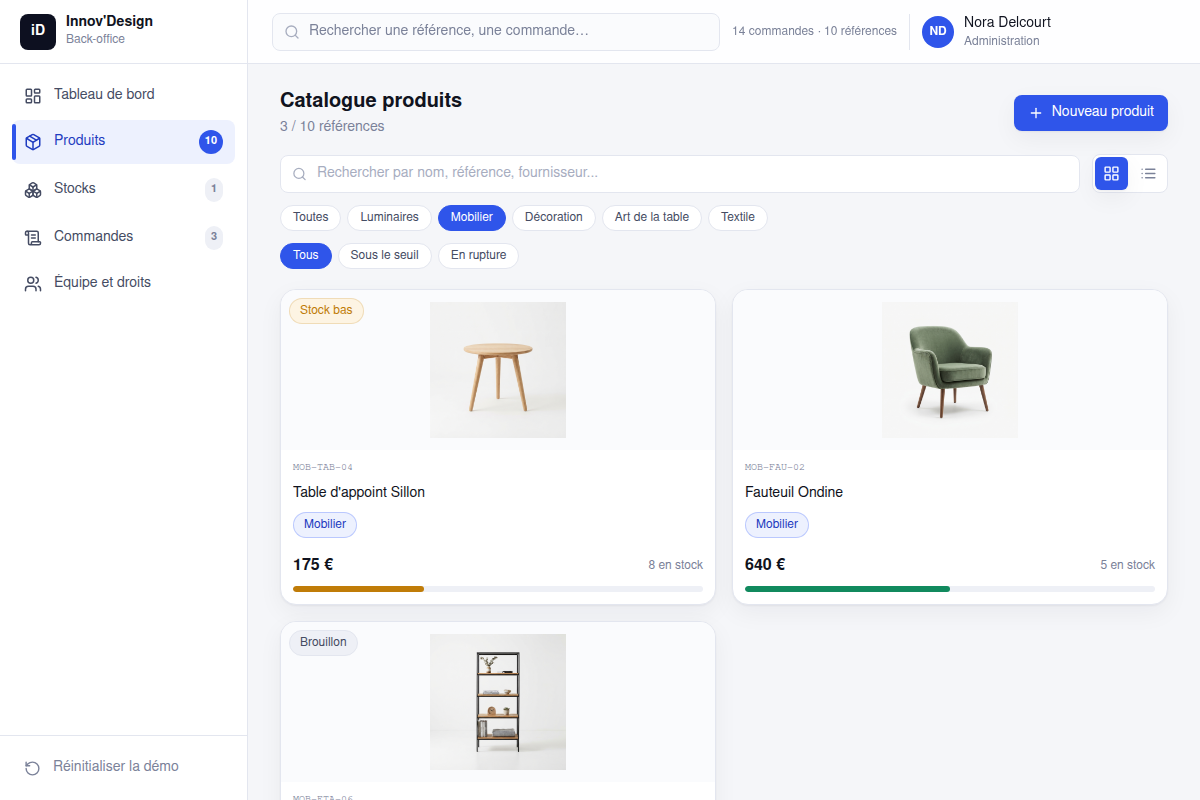Open the Fauteuil Ondine armchair image

click(x=950, y=370)
